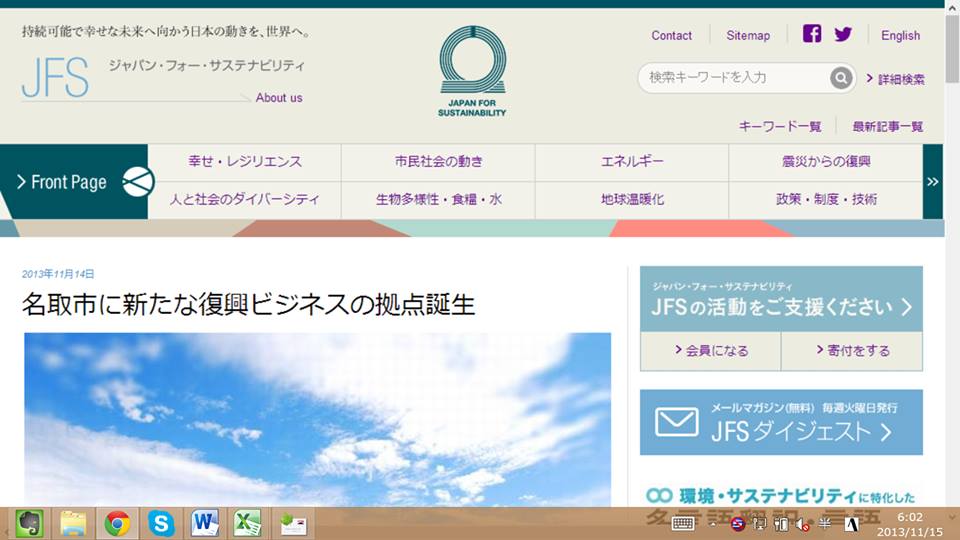The image size is (960, 540).
Task: Click the IME input mode A icon
Action: point(852,524)
